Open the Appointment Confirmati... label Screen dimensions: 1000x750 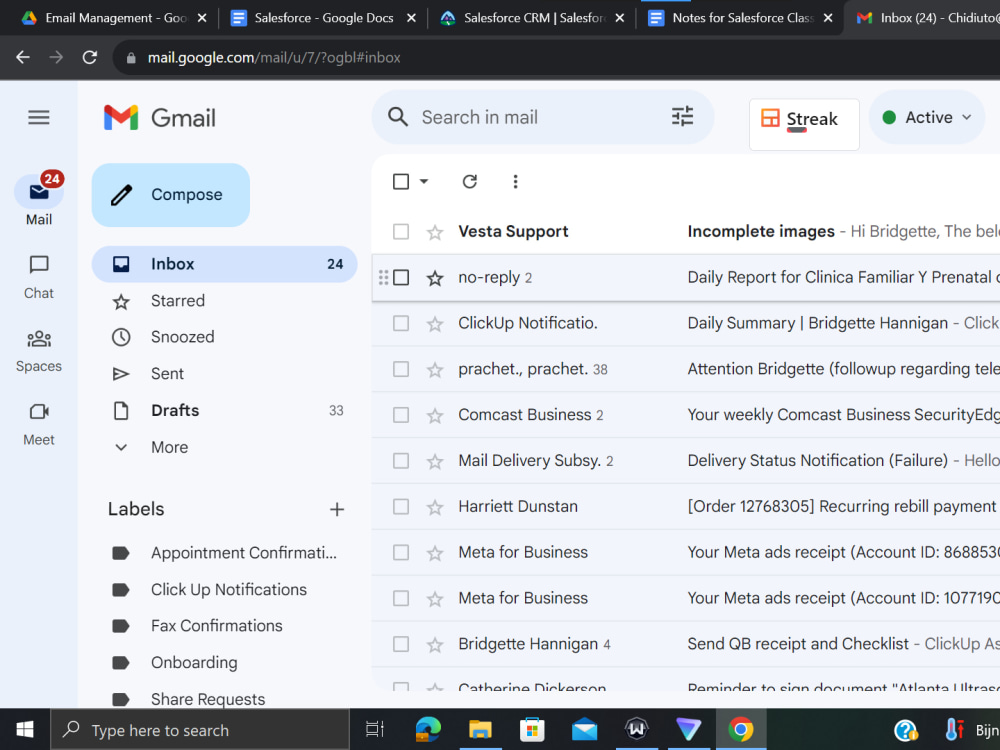coord(224,553)
